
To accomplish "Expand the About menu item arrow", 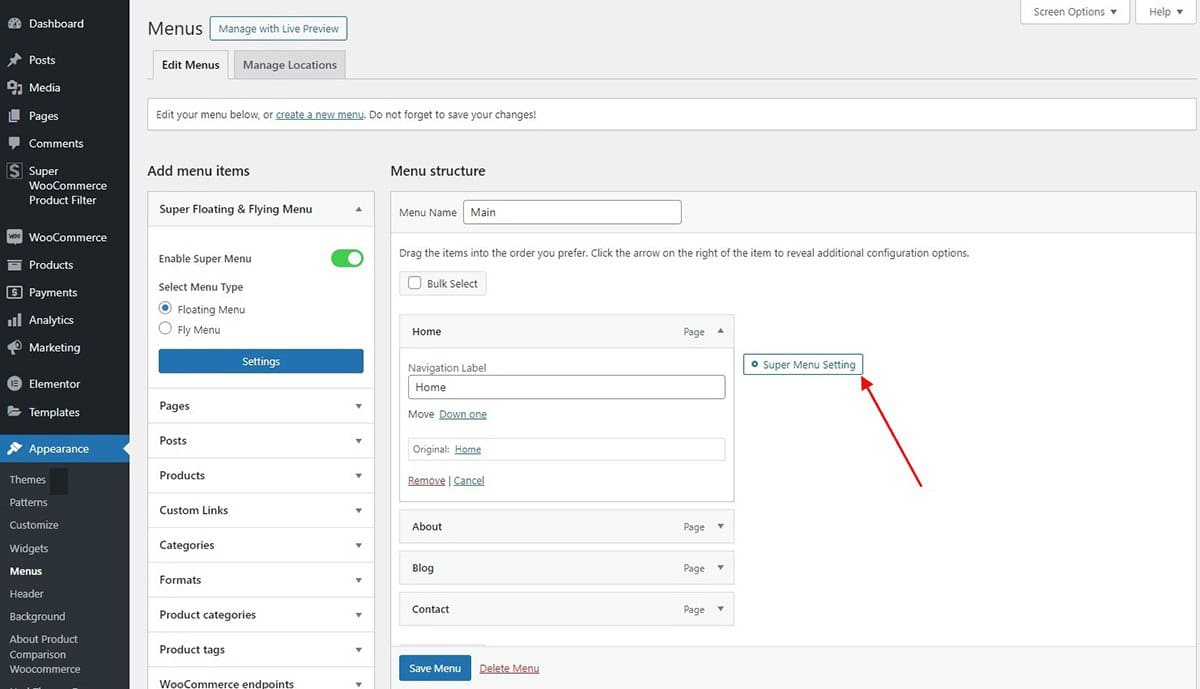I will pyautogui.click(x=720, y=527).
